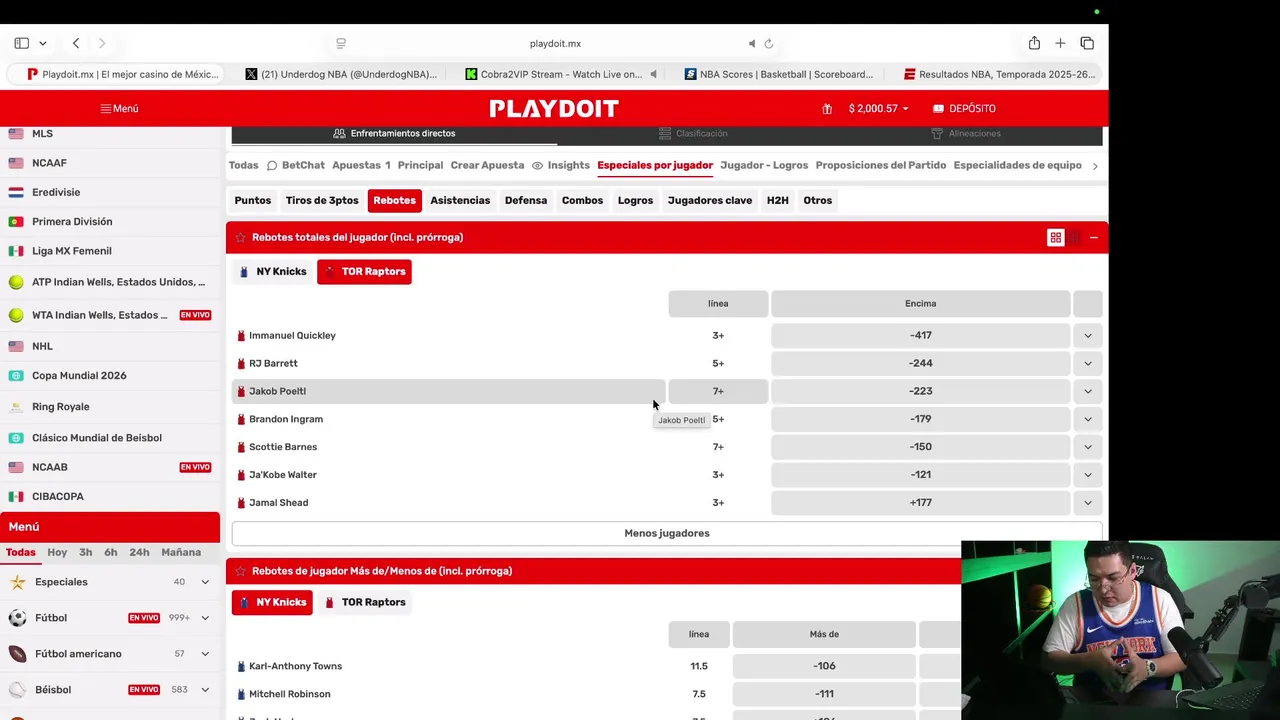The height and width of the screenshot is (720, 1280).
Task: Expand Scottie Barnes row chevron
Action: point(1088,447)
